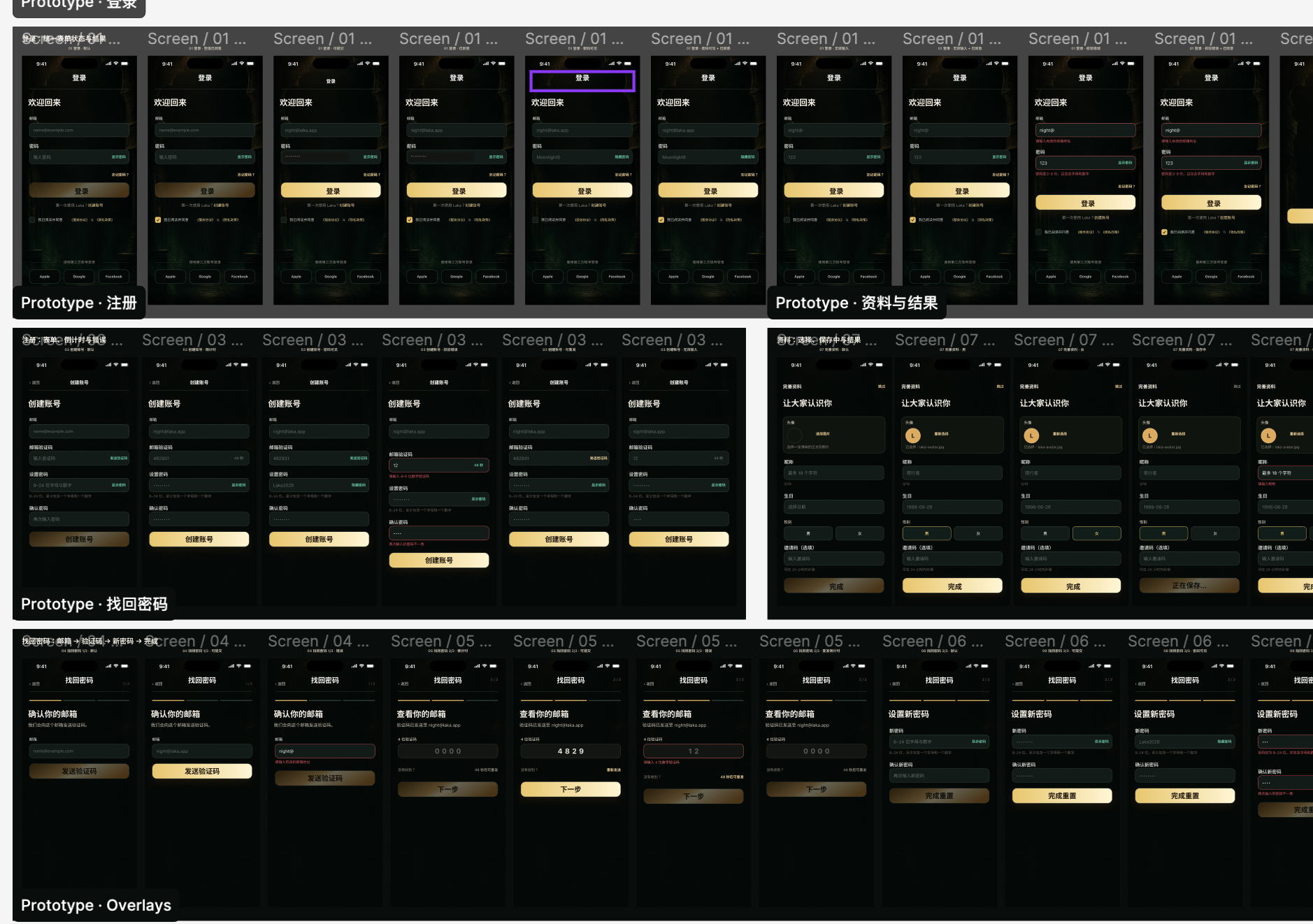Click the 正在保存… button on profile screen
Viewport: 1313px width, 924px height.
tap(1189, 586)
